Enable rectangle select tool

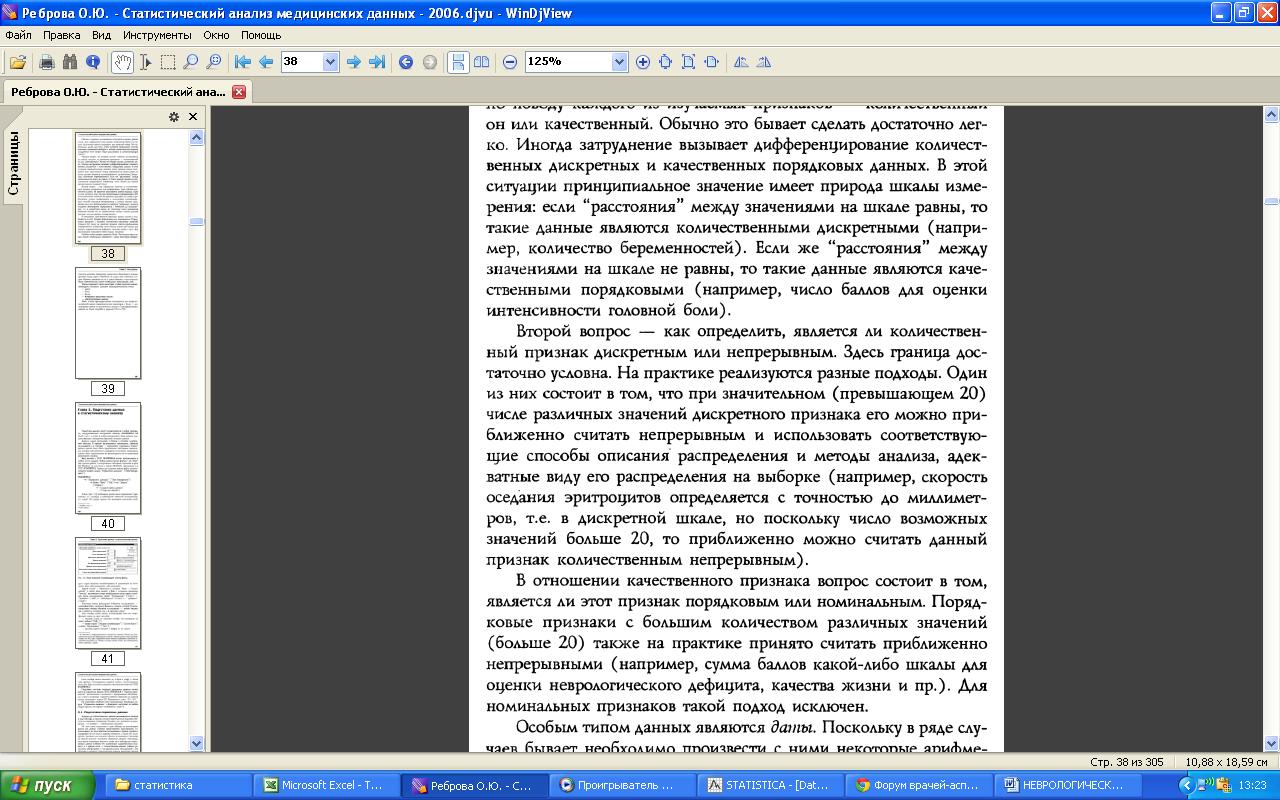point(168,62)
